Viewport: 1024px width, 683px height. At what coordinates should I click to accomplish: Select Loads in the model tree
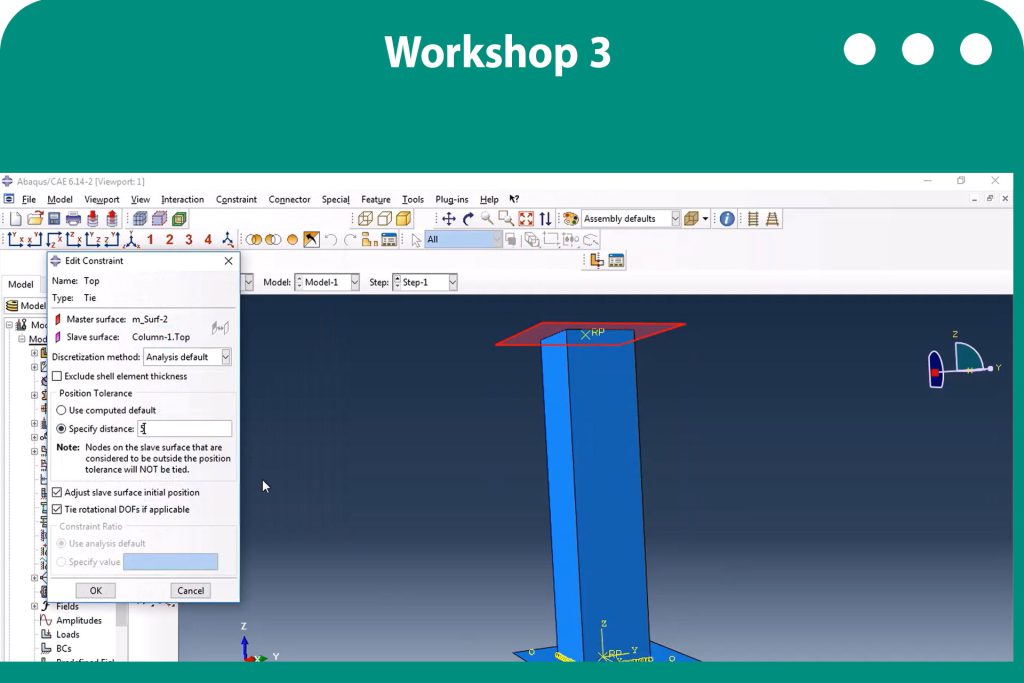point(67,634)
